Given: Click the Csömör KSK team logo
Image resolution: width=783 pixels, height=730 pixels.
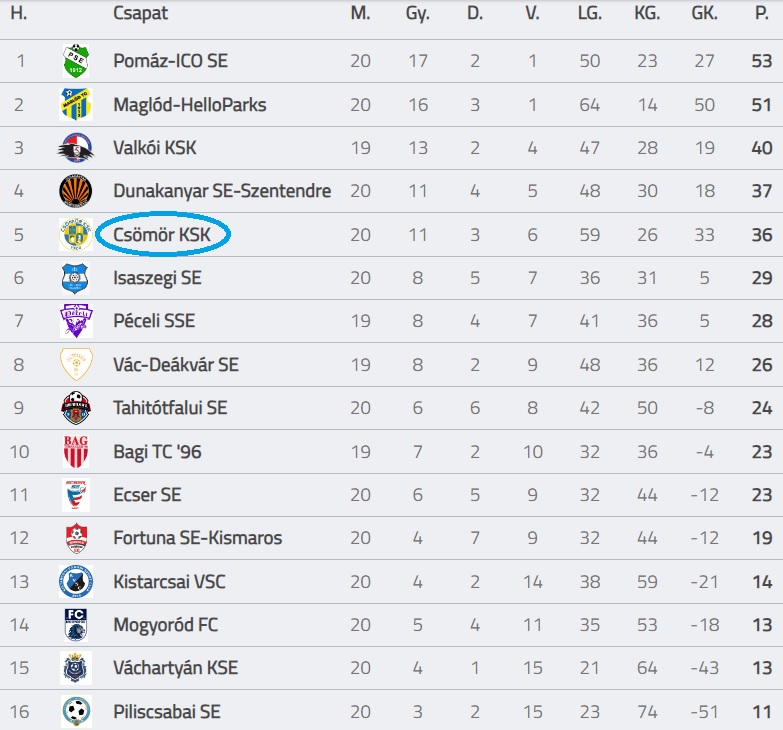Looking at the screenshot, I should click(76, 235).
